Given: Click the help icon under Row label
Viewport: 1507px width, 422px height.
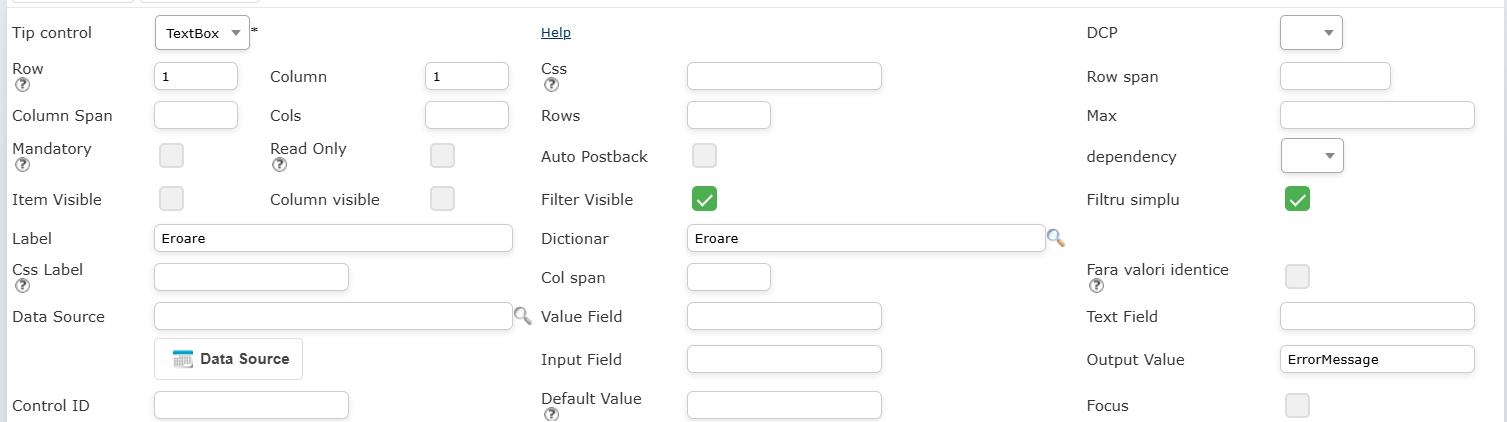Looking at the screenshot, I should click(x=19, y=85).
